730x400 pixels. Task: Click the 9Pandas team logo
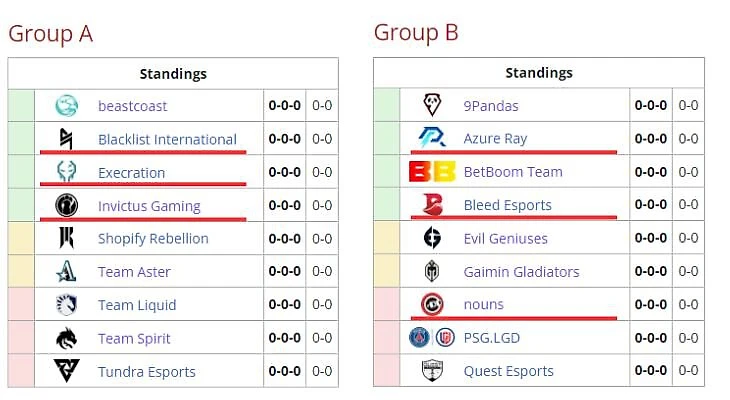432,106
